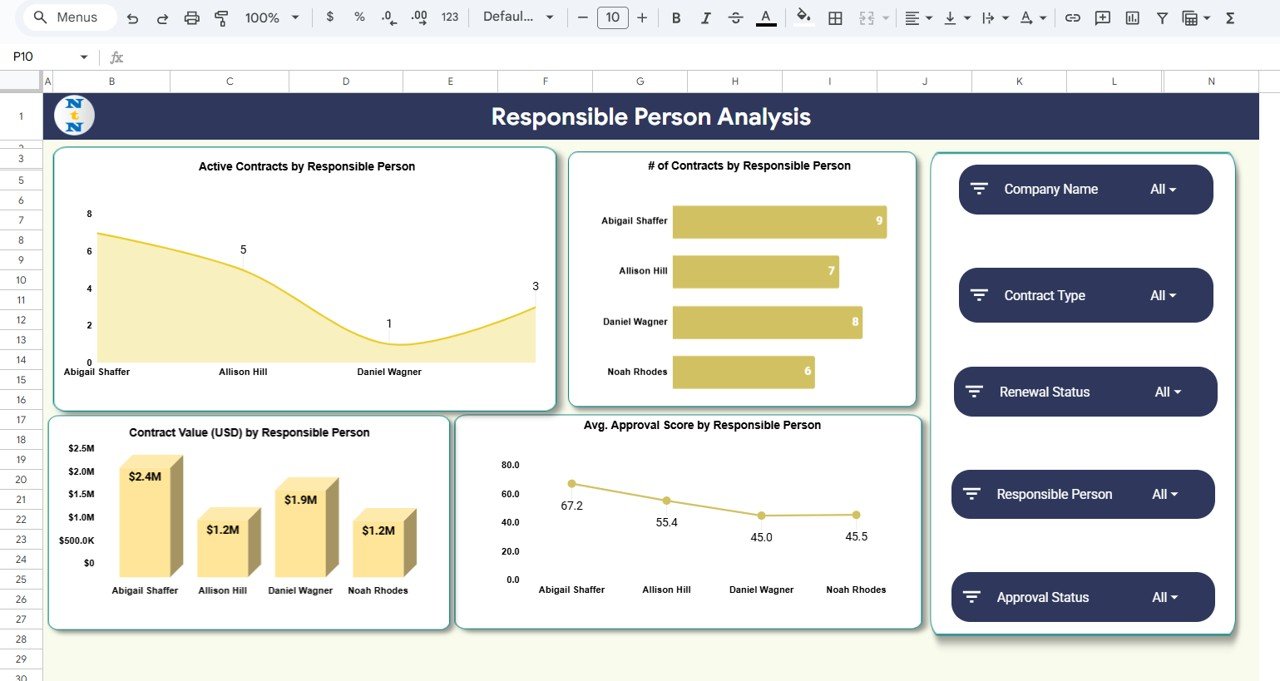Click the Insert comment icon
This screenshot has height=681, width=1280.
pos(1101,17)
